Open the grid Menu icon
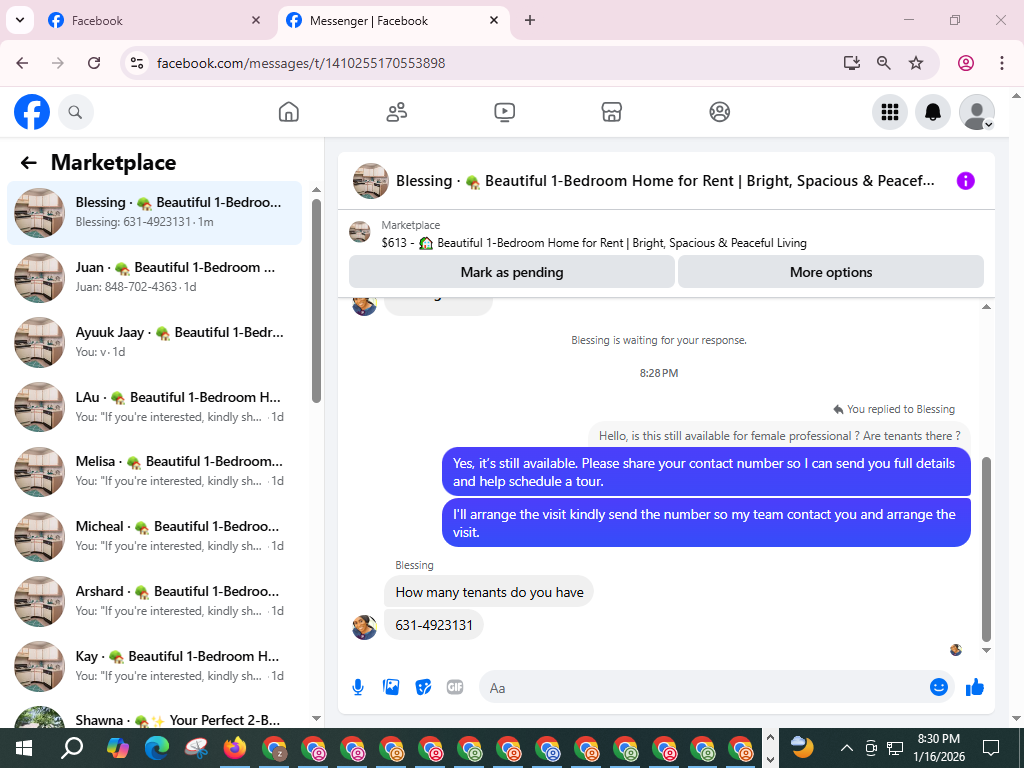Viewport: 1024px width, 768px height. tap(889, 112)
